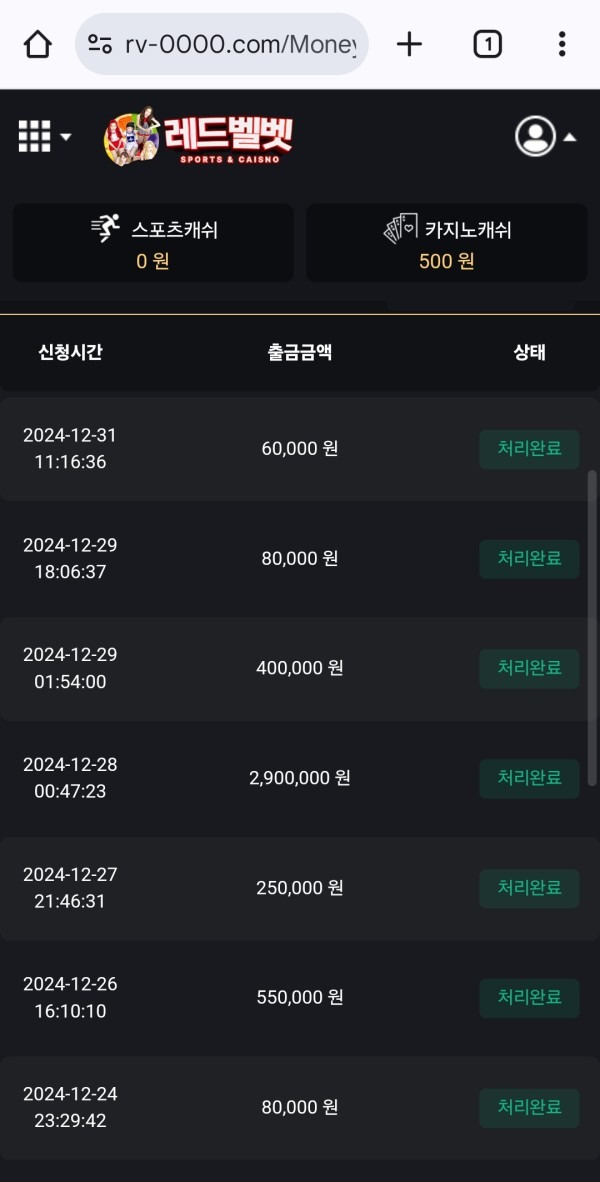The height and width of the screenshot is (1182, 600).
Task: Open the browser three-dot menu
Action: [562, 44]
